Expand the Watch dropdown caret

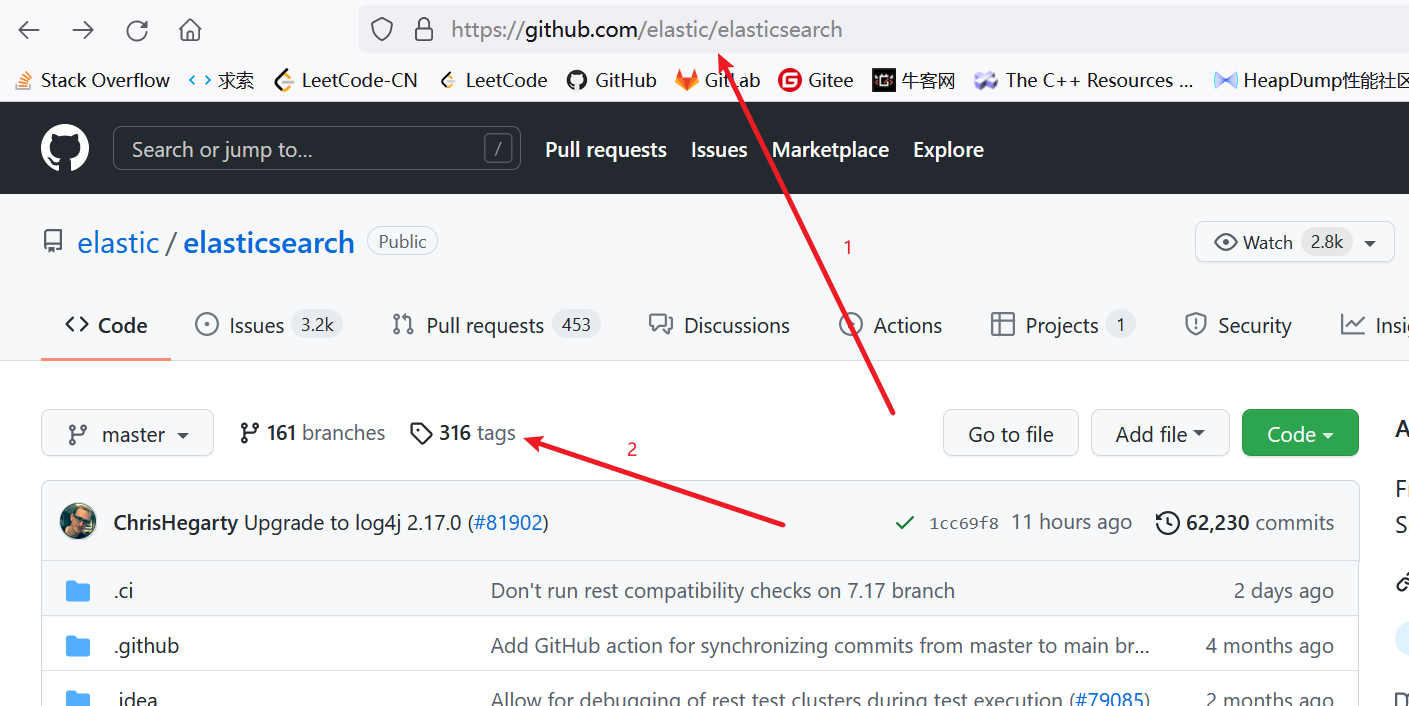1370,243
